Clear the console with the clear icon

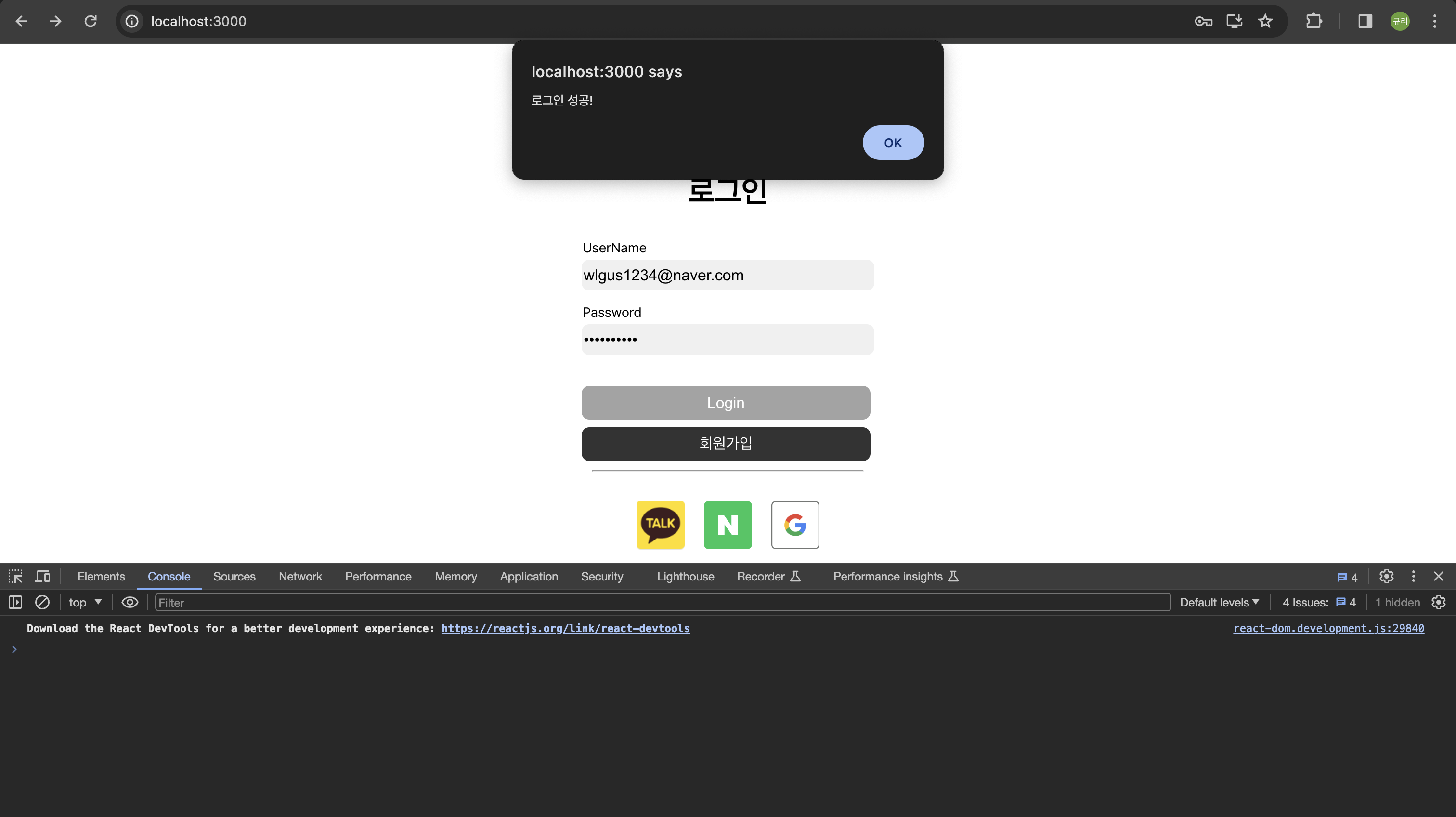pos(42,602)
